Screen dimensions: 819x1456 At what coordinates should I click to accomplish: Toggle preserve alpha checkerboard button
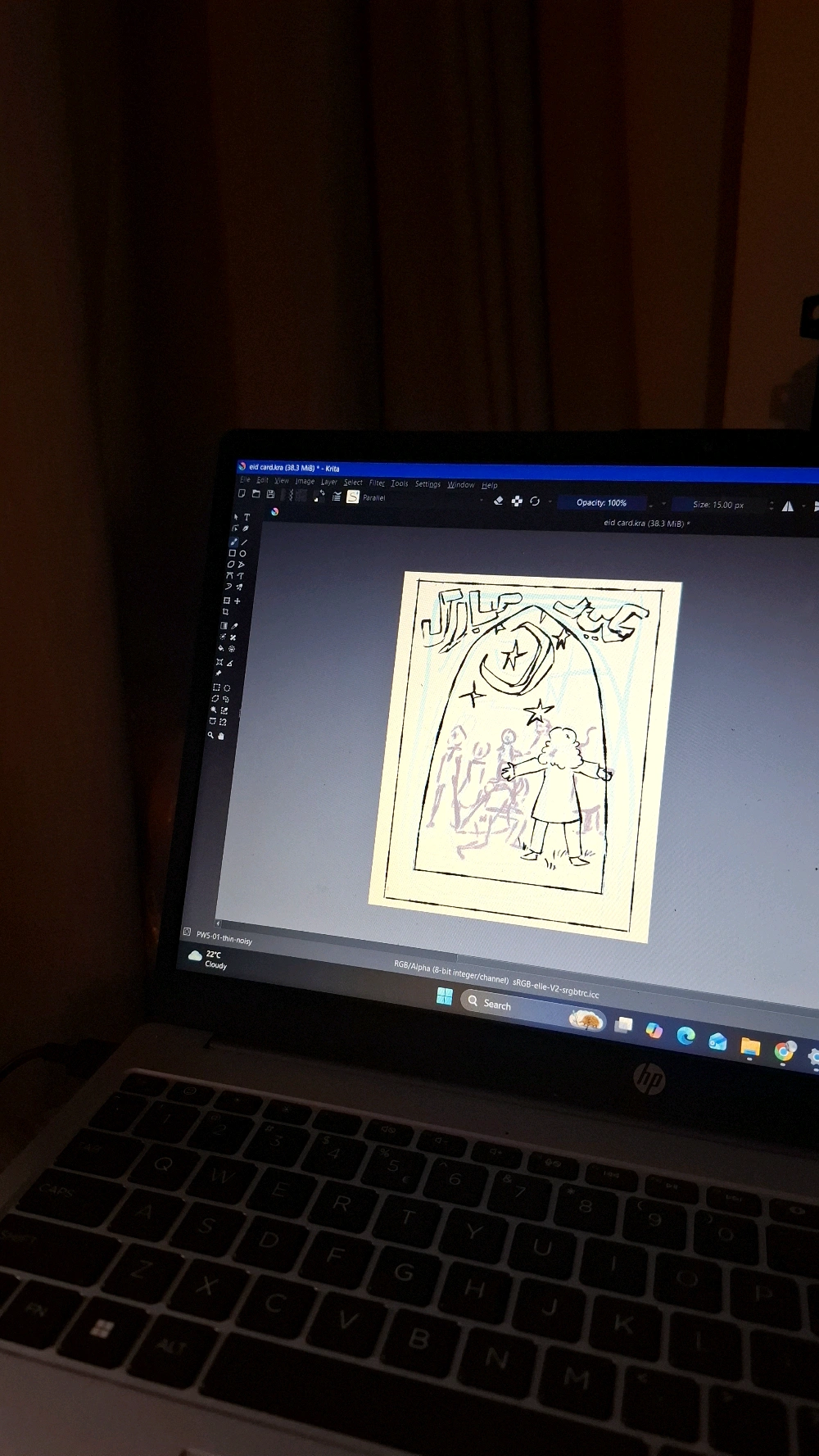[517, 501]
